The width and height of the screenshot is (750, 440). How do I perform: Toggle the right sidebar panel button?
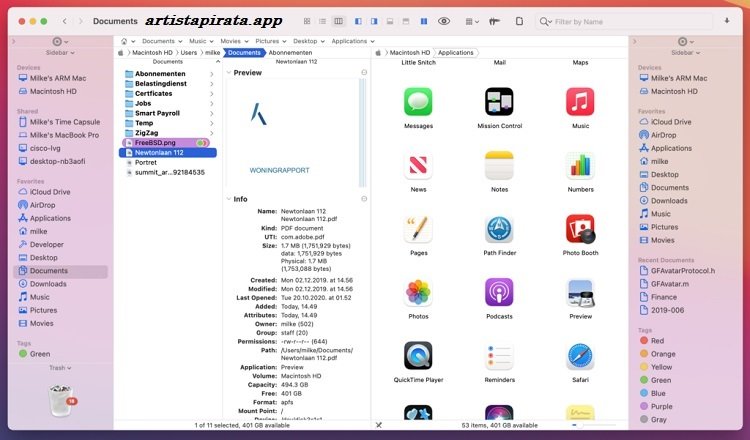tap(374, 21)
